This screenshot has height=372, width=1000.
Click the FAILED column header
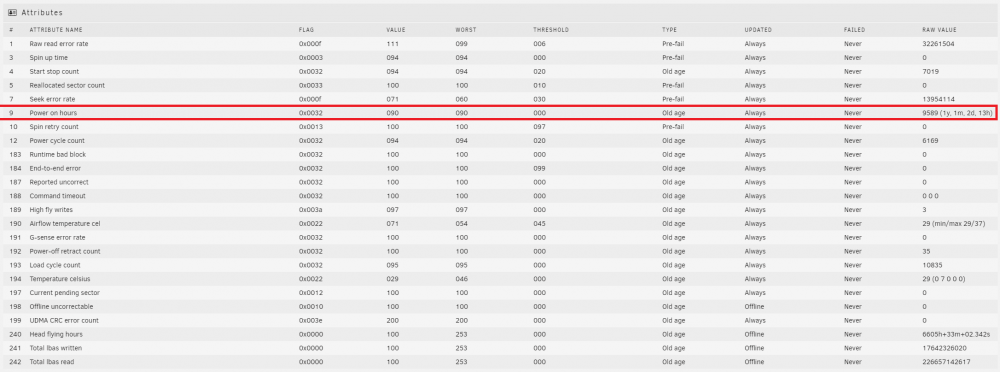click(855, 30)
